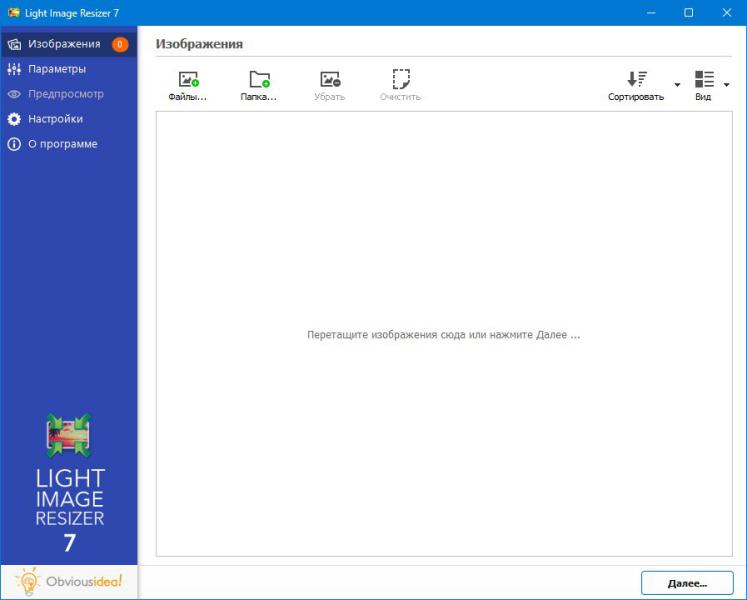Select the Очистить clear list icon
The height and width of the screenshot is (600, 747).
tap(400, 80)
